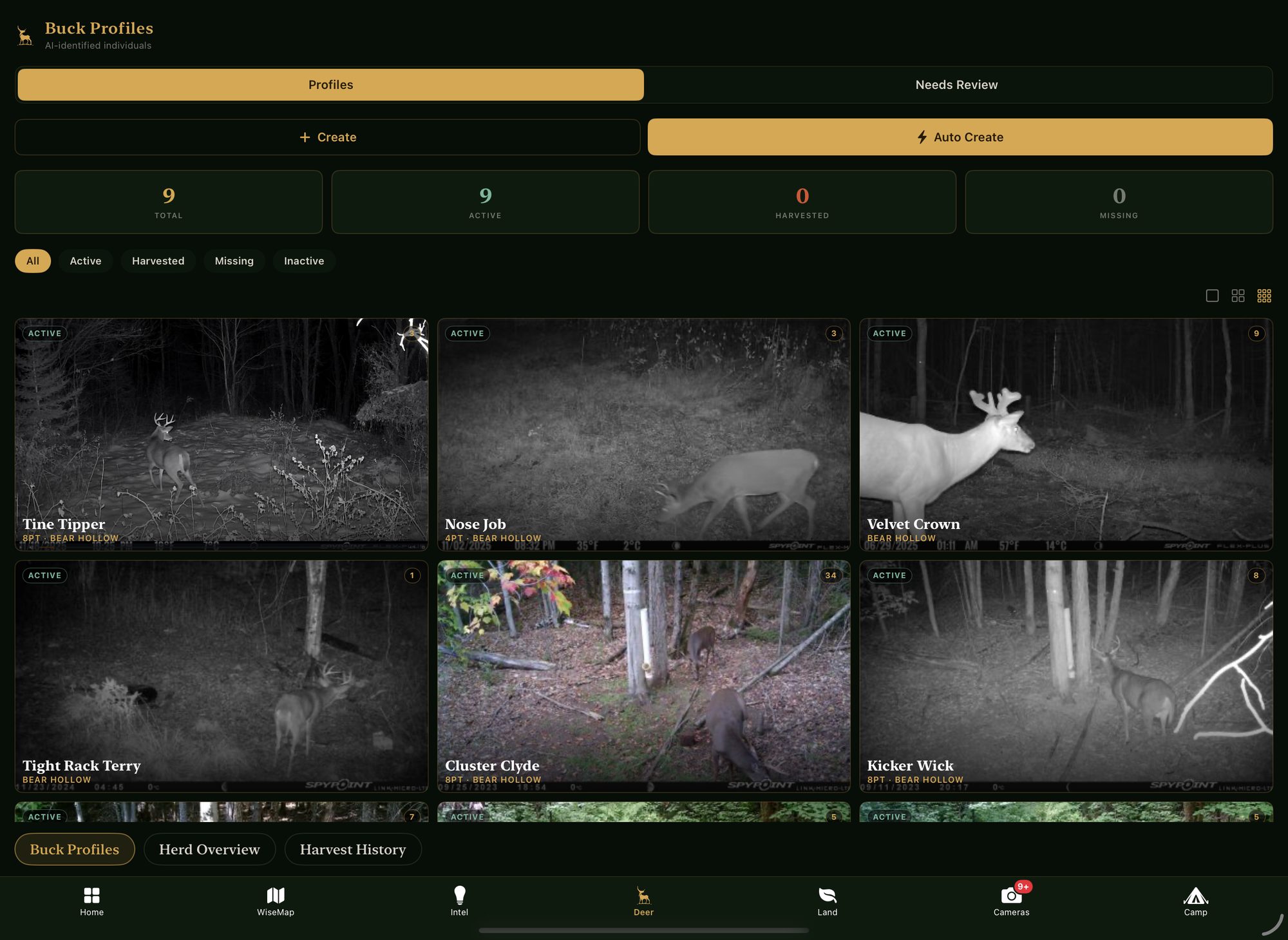Select Buck Profiles bottom pill

75,849
